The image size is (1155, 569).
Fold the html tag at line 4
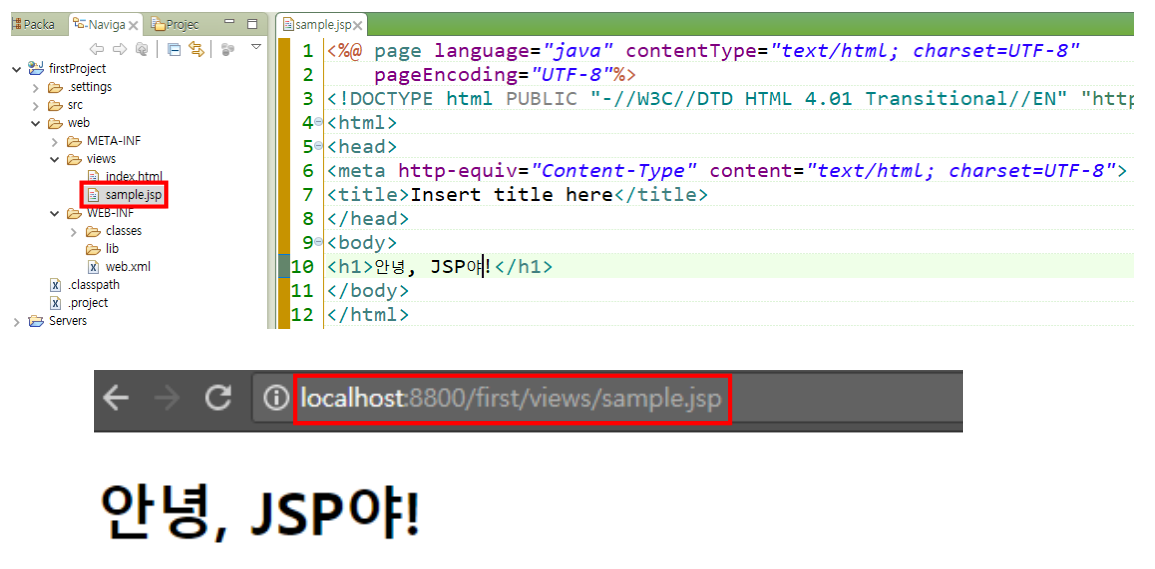click(x=318, y=122)
